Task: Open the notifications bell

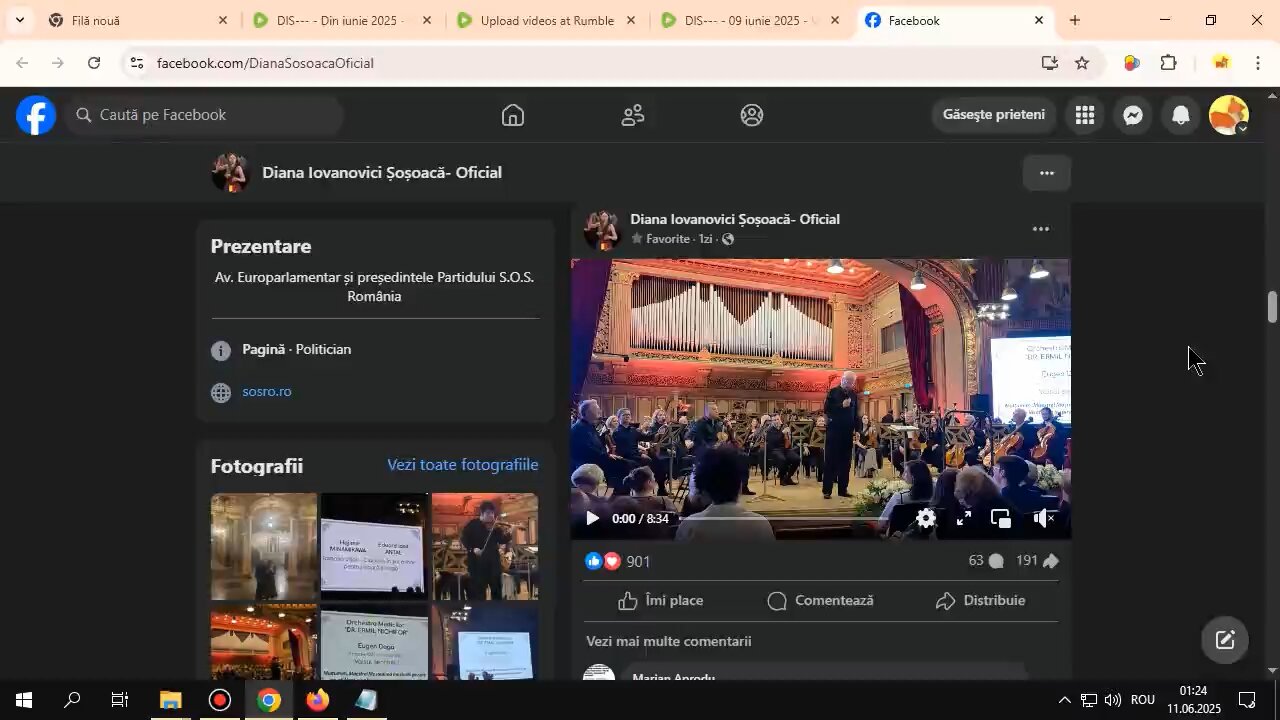Action: 1181,115
